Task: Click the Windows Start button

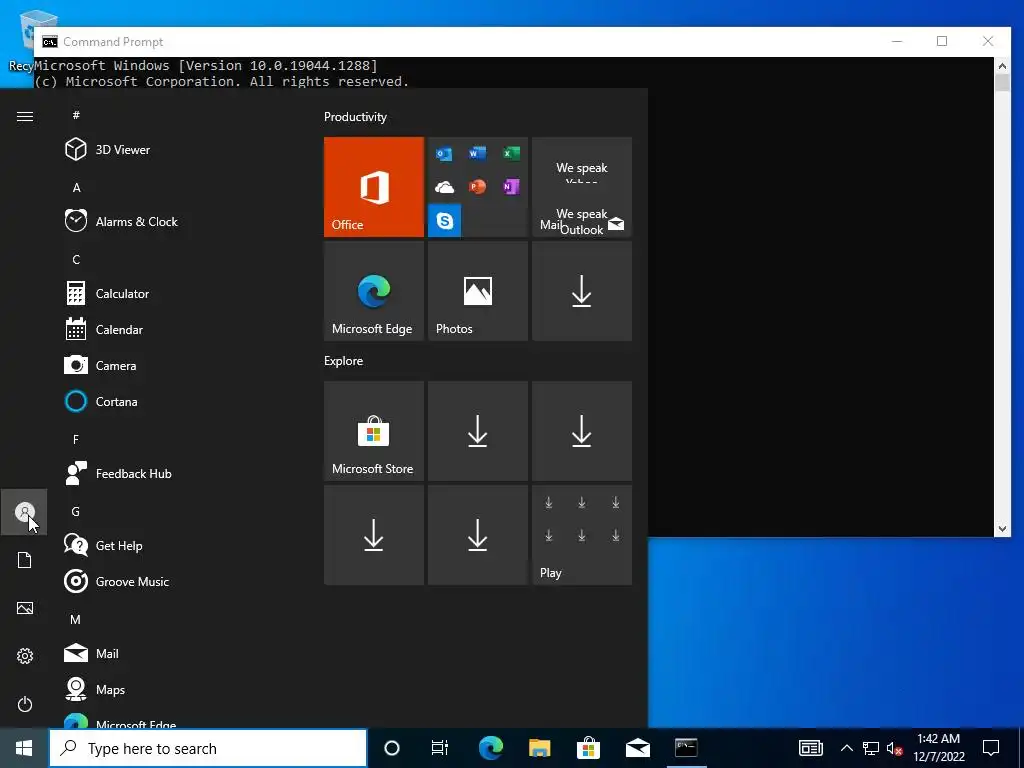Action: click(x=24, y=748)
